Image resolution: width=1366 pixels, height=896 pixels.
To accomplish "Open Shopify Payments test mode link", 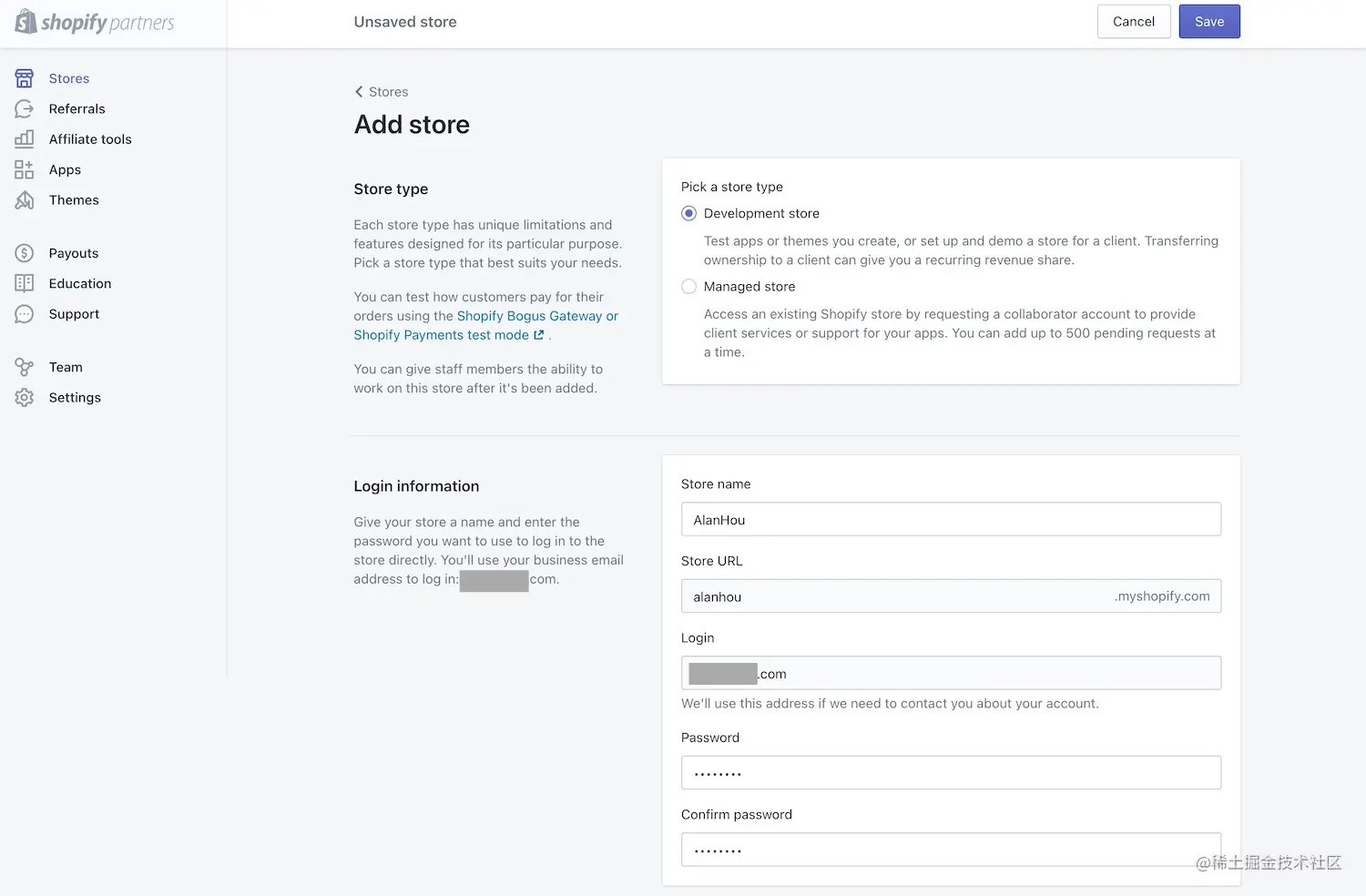I will tap(442, 335).
